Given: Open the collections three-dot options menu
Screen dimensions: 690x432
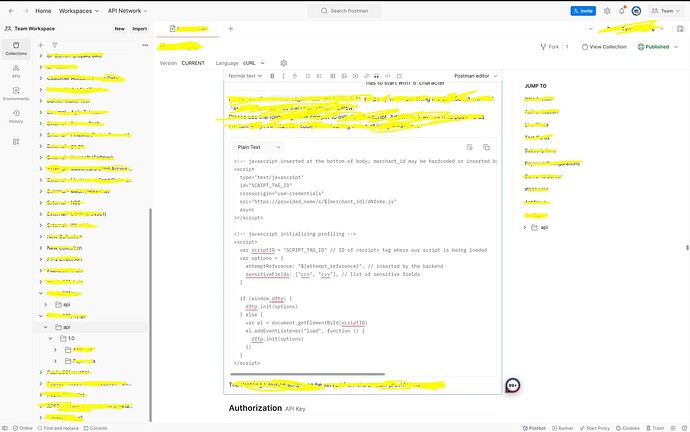Looking at the screenshot, I should (145, 45).
